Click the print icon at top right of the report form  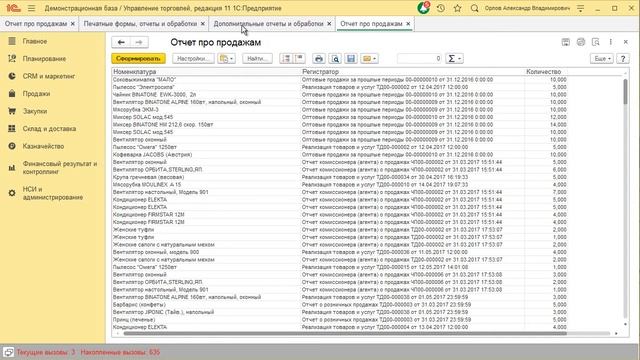click(x=581, y=42)
